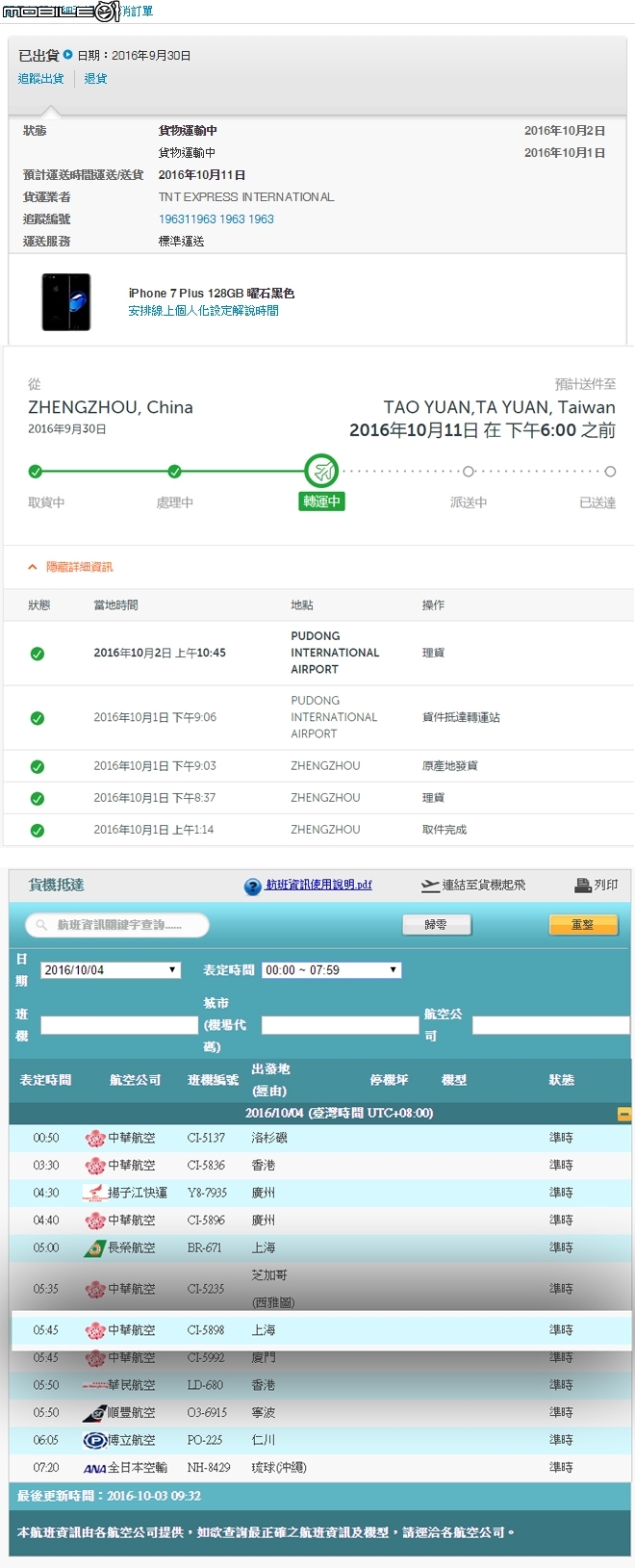This screenshot has width=635, height=1568.
Task: Click the 狀態 column header in flight table
Action: click(x=562, y=1081)
